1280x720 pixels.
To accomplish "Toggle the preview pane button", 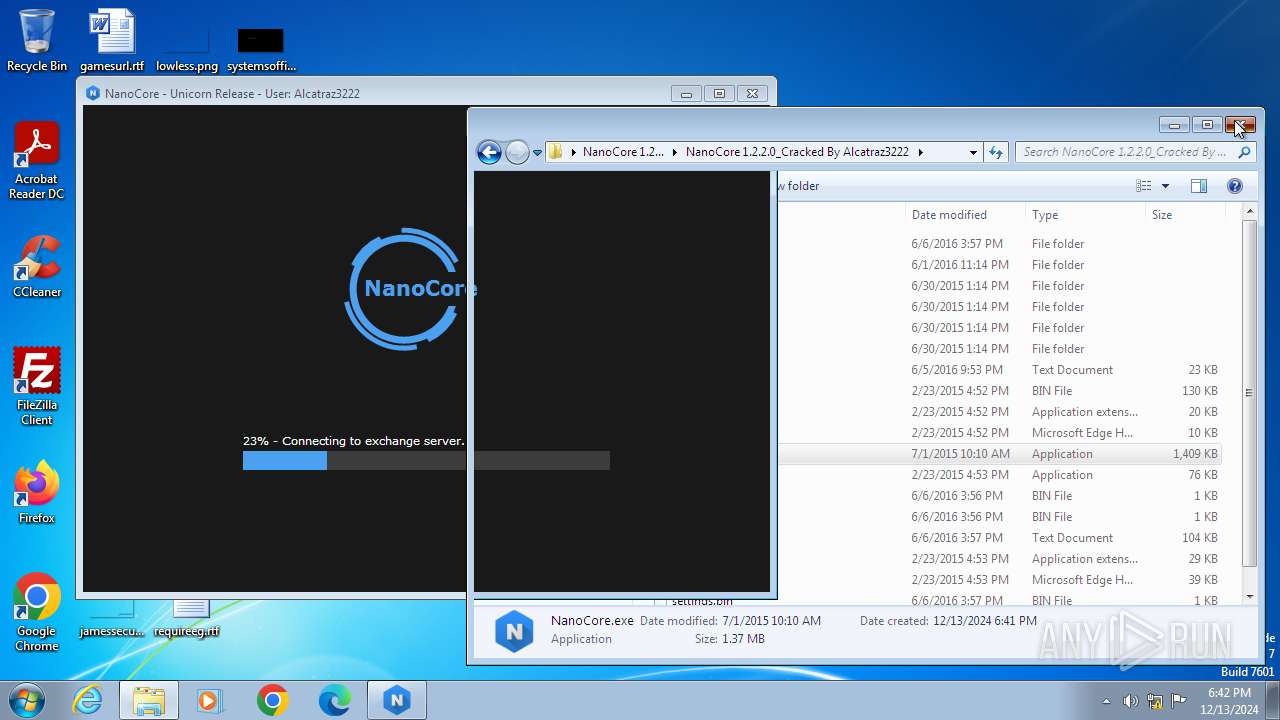I will (x=1199, y=186).
